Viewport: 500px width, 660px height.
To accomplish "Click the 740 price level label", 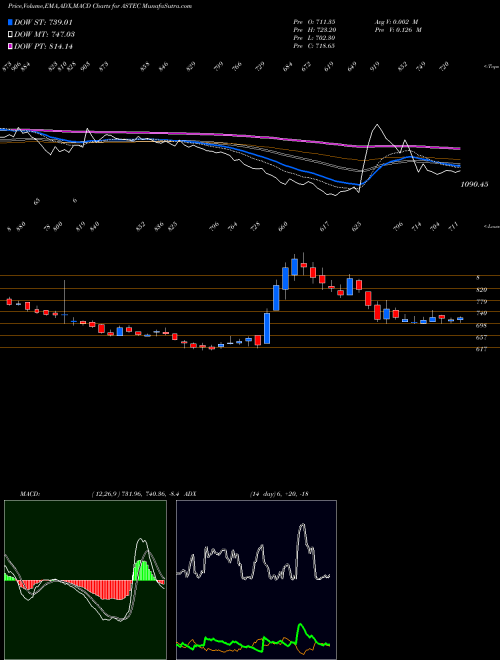I will pyautogui.click(x=481, y=314).
